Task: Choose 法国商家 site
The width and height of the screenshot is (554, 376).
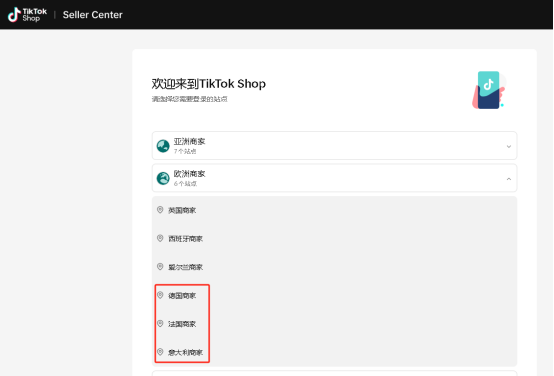Action: [182, 324]
